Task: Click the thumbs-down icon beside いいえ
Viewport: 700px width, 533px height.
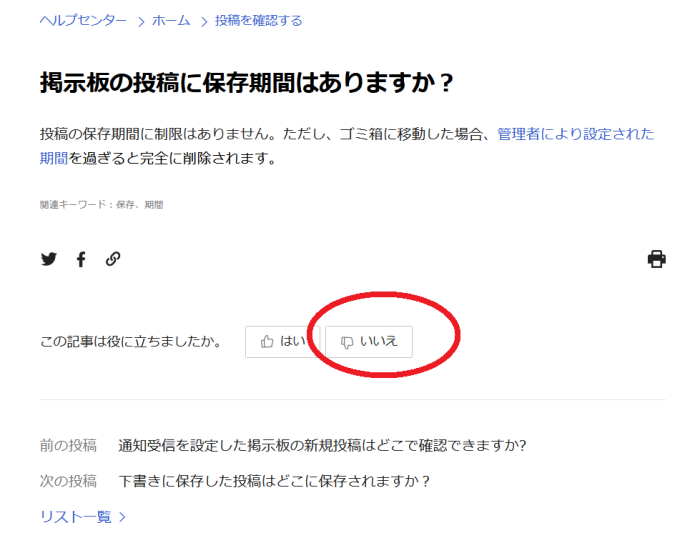Action: tap(347, 341)
